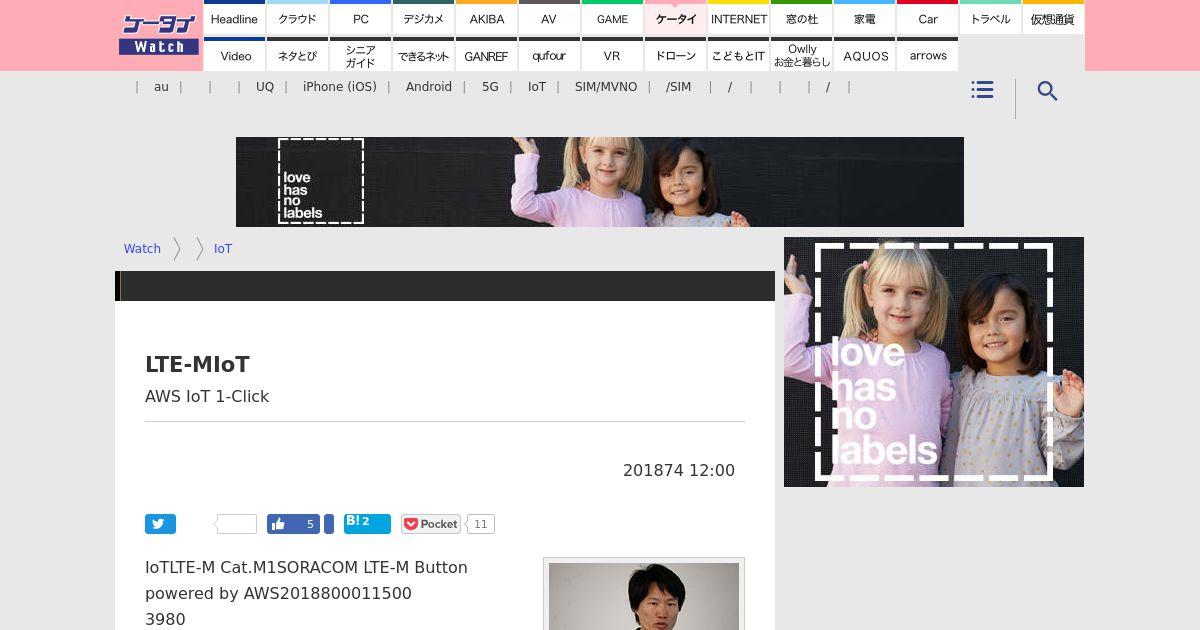This screenshot has height=630, width=1200.
Task: Click the Watch breadcrumb link
Action: click(142, 249)
